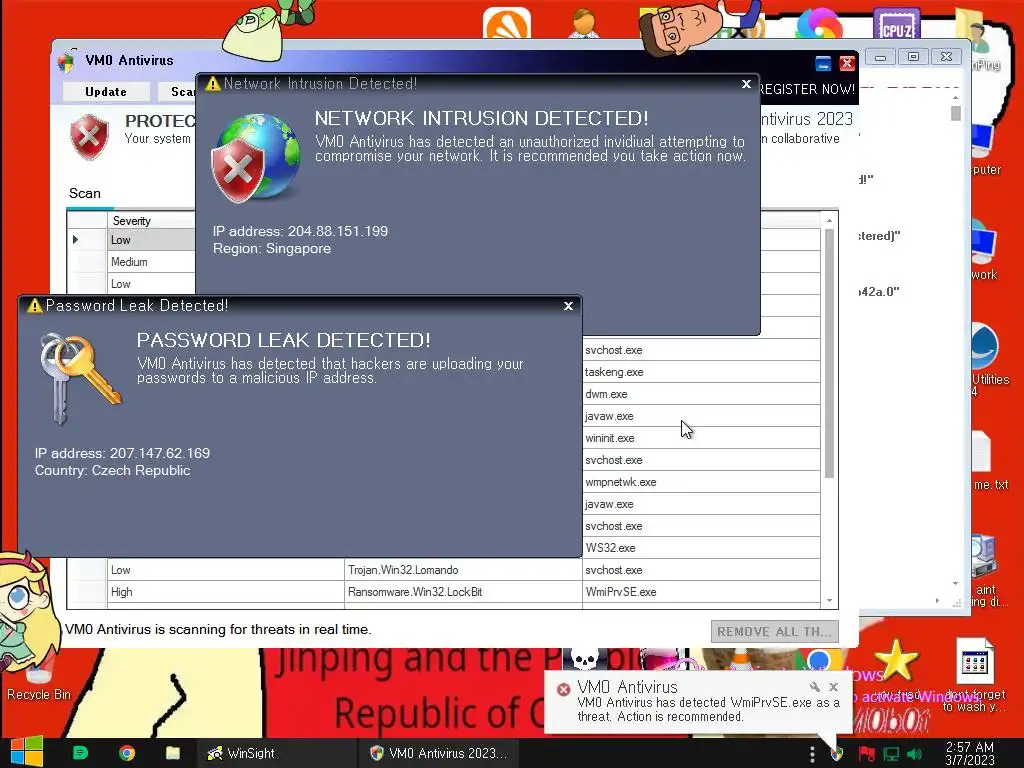Click the network tray icon
Image resolution: width=1024 pixels, height=768 pixels.
tap(891, 754)
